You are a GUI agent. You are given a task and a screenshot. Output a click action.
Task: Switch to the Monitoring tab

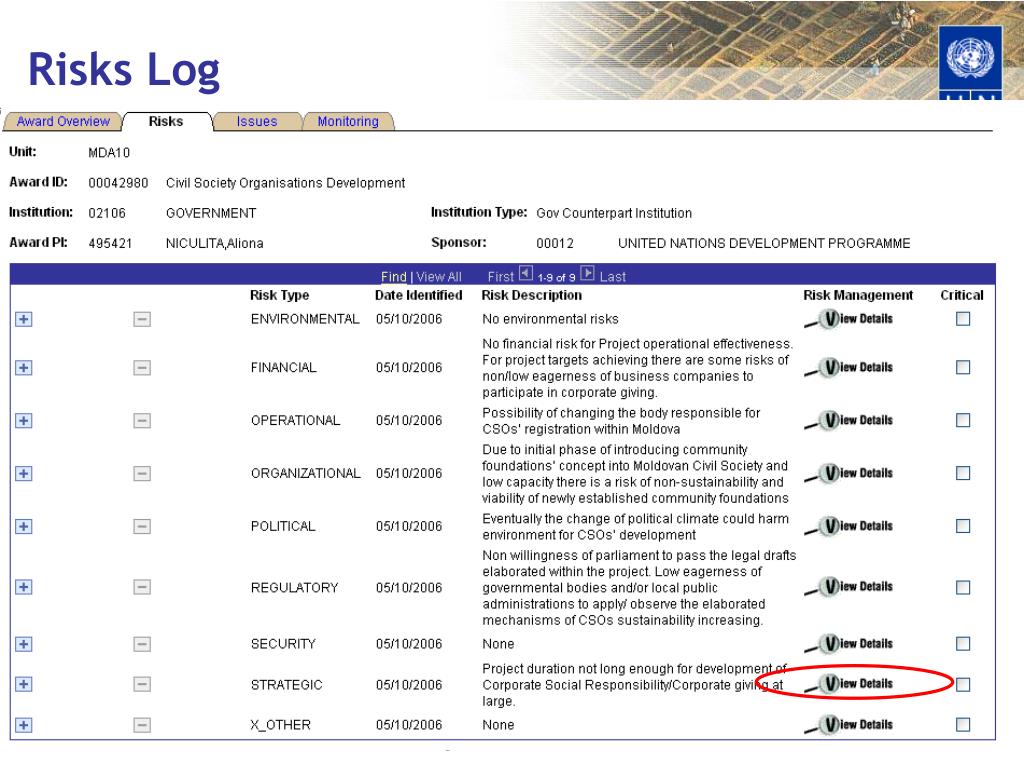[348, 121]
